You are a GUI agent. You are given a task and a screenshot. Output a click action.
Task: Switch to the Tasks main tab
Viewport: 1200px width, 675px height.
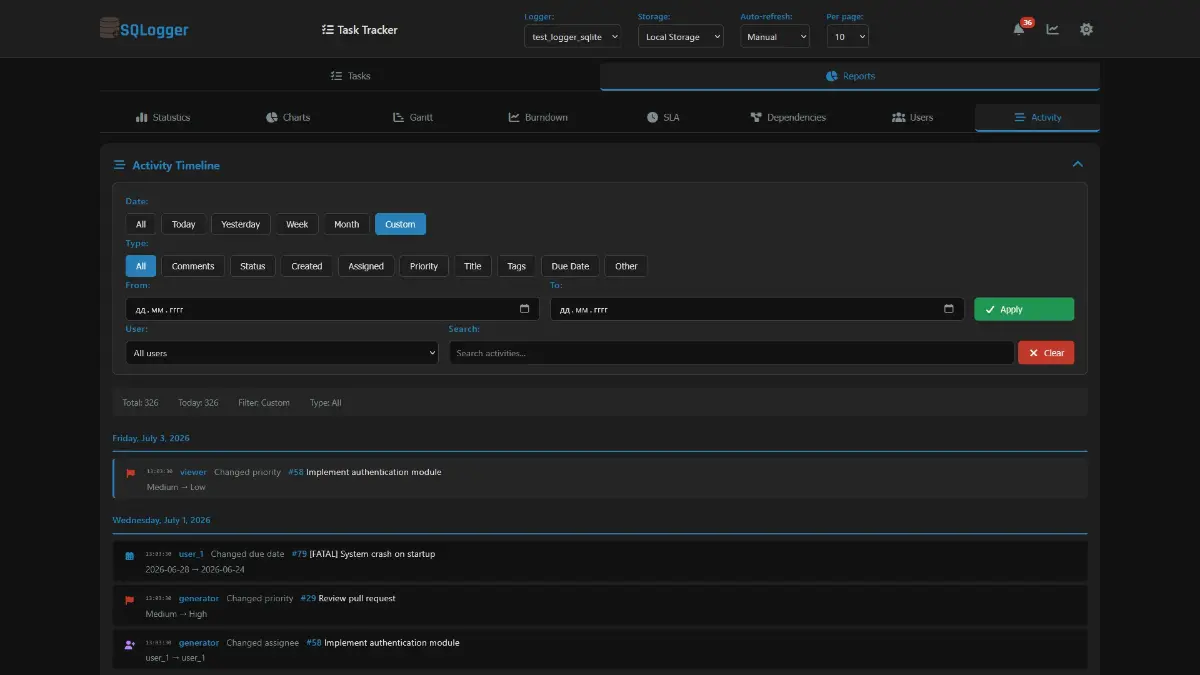(x=350, y=76)
